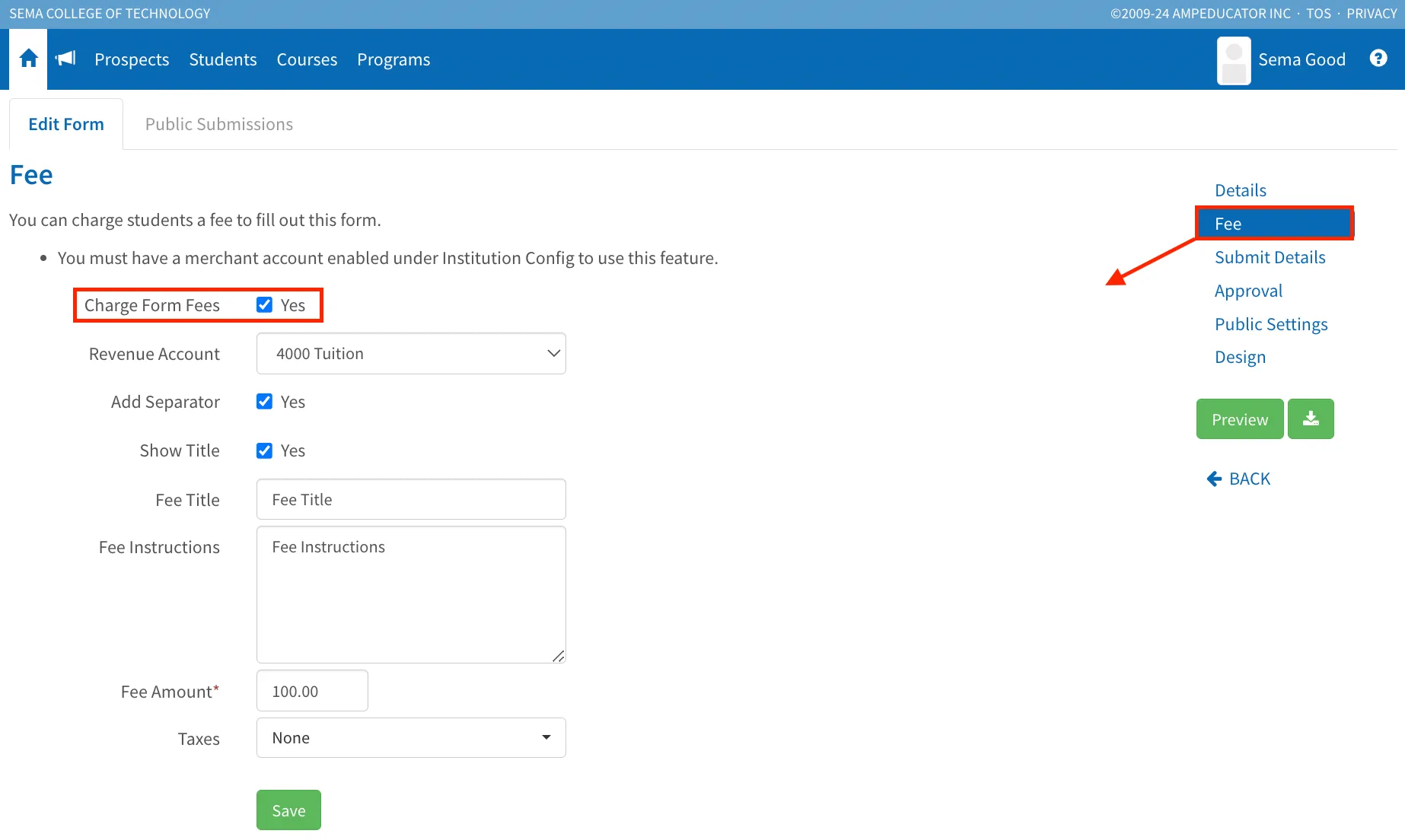The height and width of the screenshot is (840, 1405).
Task: Uncheck the Charge Form Fees checkbox
Action: (264, 305)
